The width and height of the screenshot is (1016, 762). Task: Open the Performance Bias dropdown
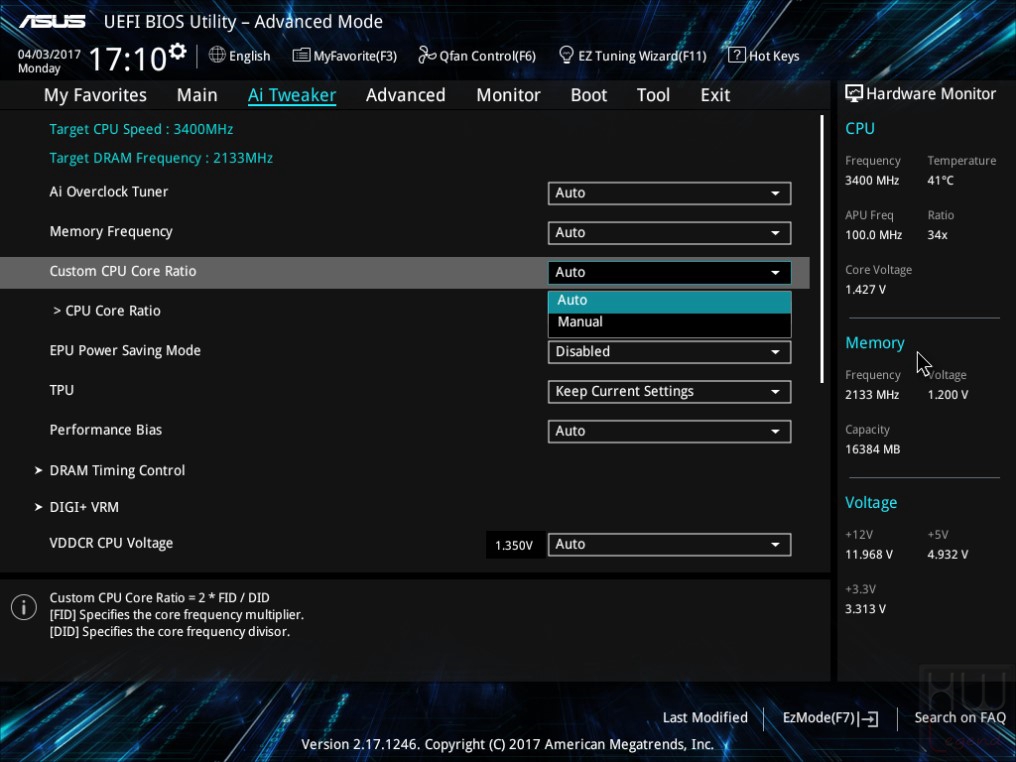pyautogui.click(x=669, y=432)
